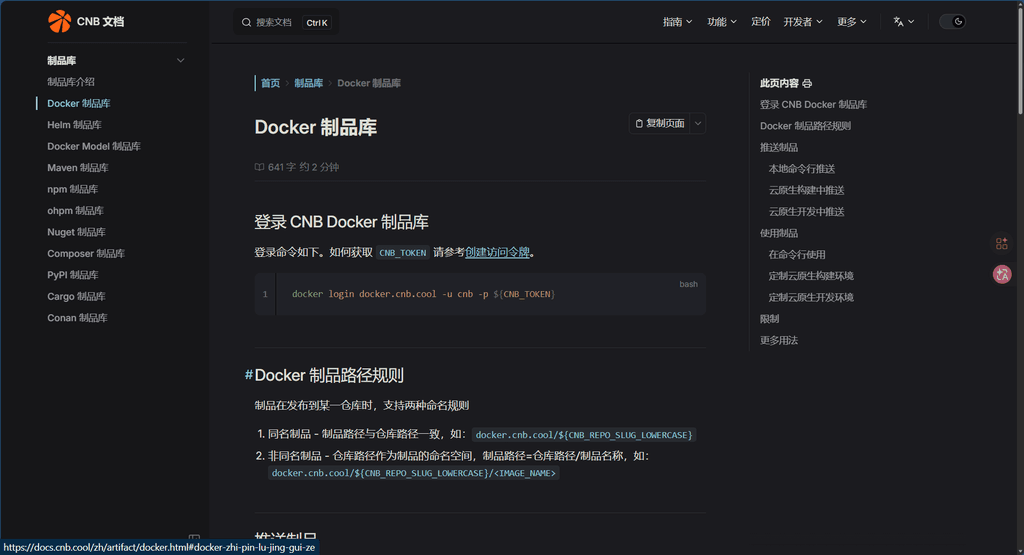1024x555 pixels.
Task: Open Nuget 制品库 in sidebar
Action: 76,232
